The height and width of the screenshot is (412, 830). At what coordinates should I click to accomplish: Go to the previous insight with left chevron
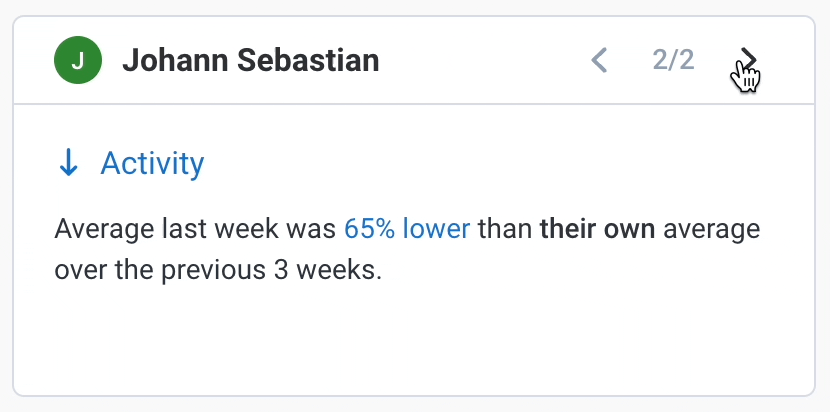pos(599,60)
